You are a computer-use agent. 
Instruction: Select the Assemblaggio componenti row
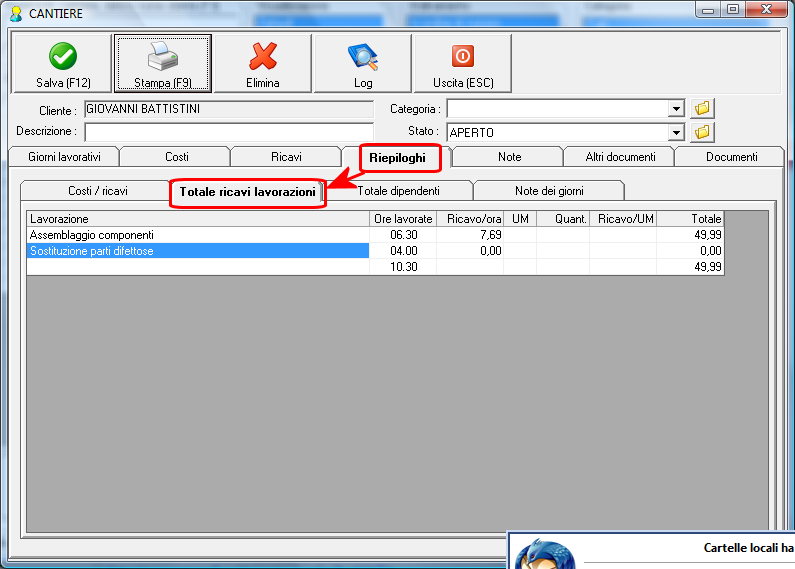coord(375,235)
